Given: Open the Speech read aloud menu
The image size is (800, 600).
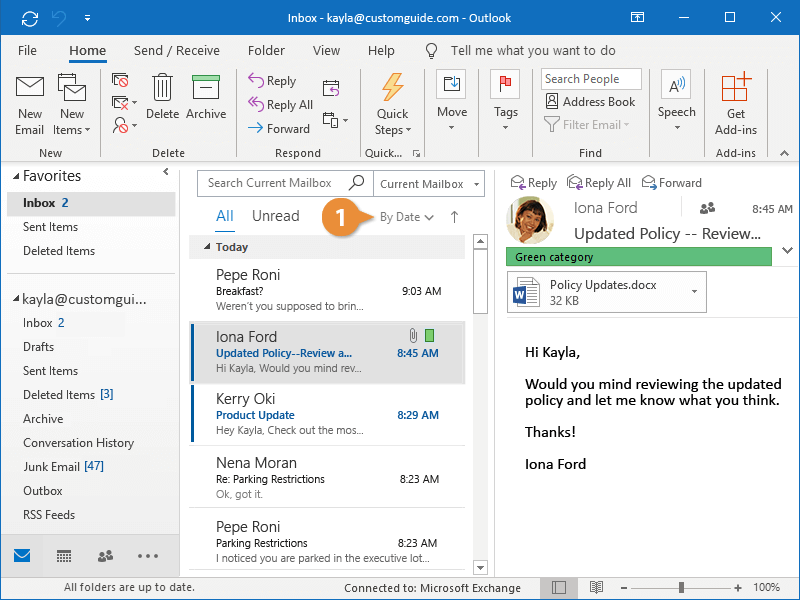Looking at the screenshot, I should [677, 102].
